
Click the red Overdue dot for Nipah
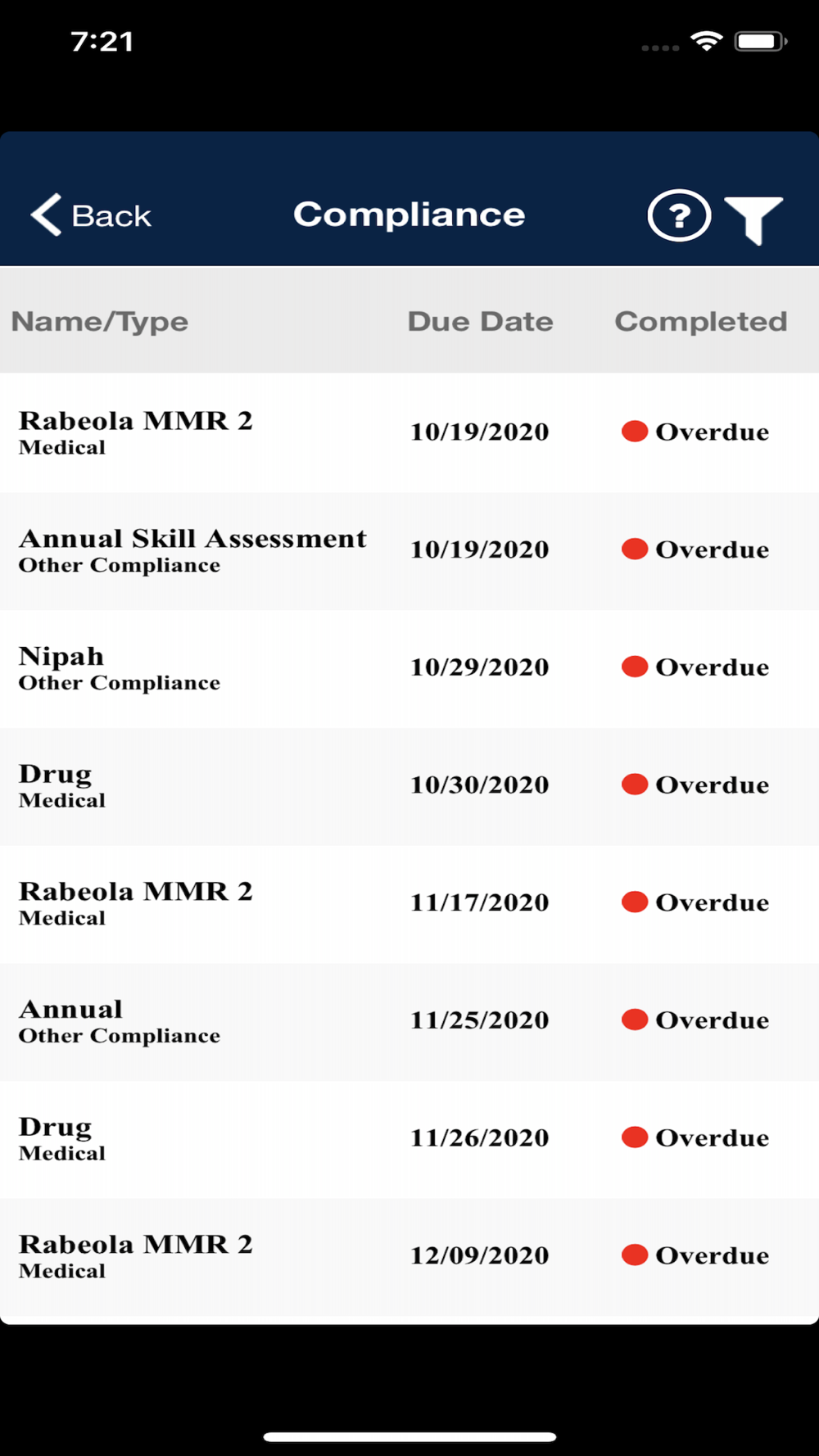click(x=635, y=667)
